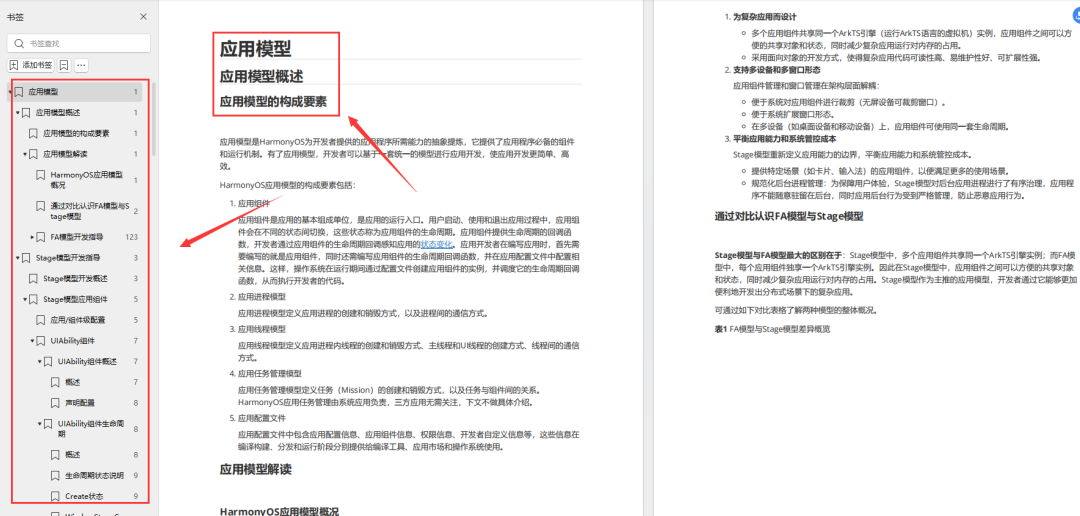The image size is (1080, 516).
Task: Go to Create状态 bookmark
Action: click(84, 496)
